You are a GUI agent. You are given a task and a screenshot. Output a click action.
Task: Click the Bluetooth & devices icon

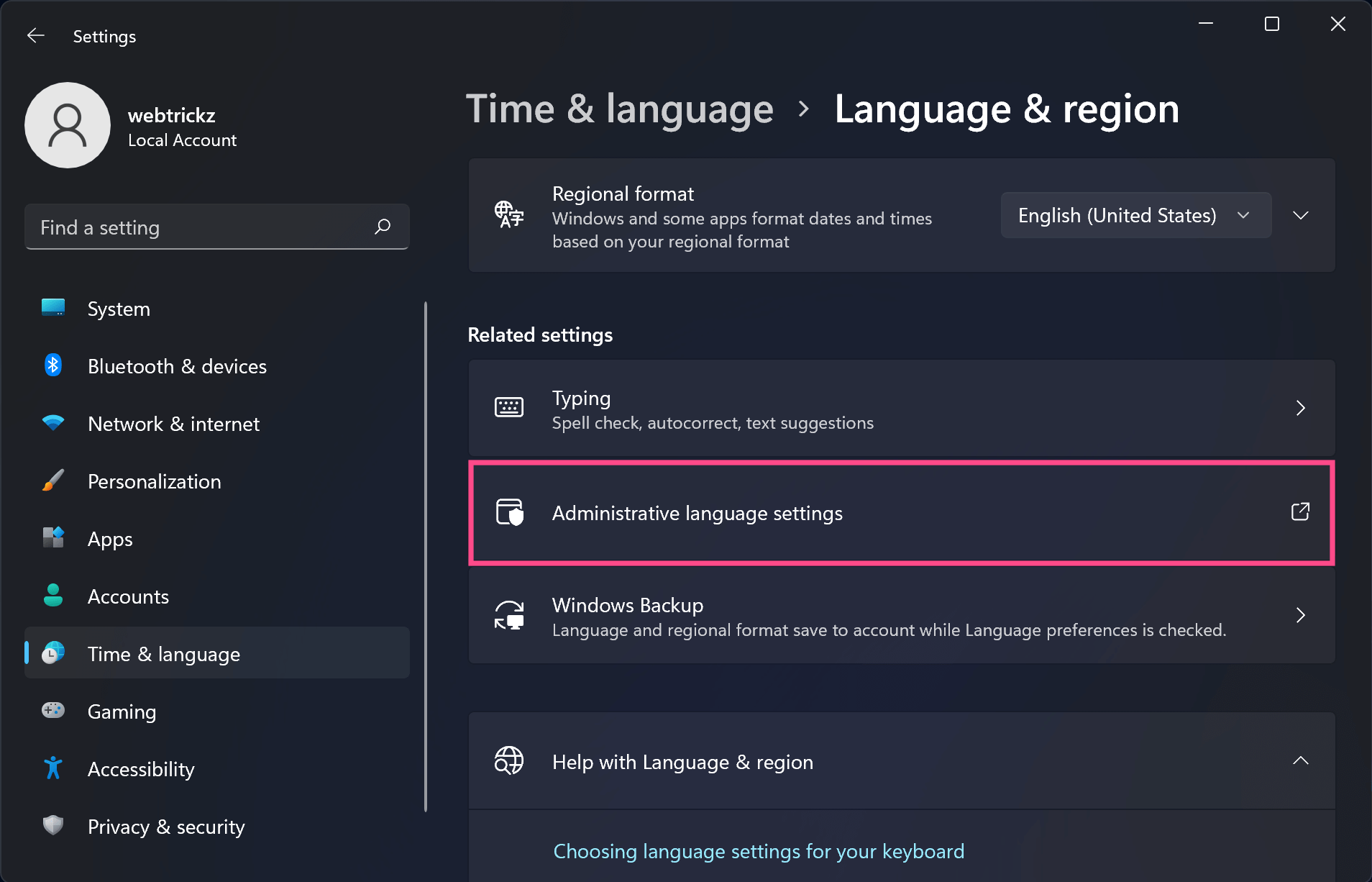52,365
